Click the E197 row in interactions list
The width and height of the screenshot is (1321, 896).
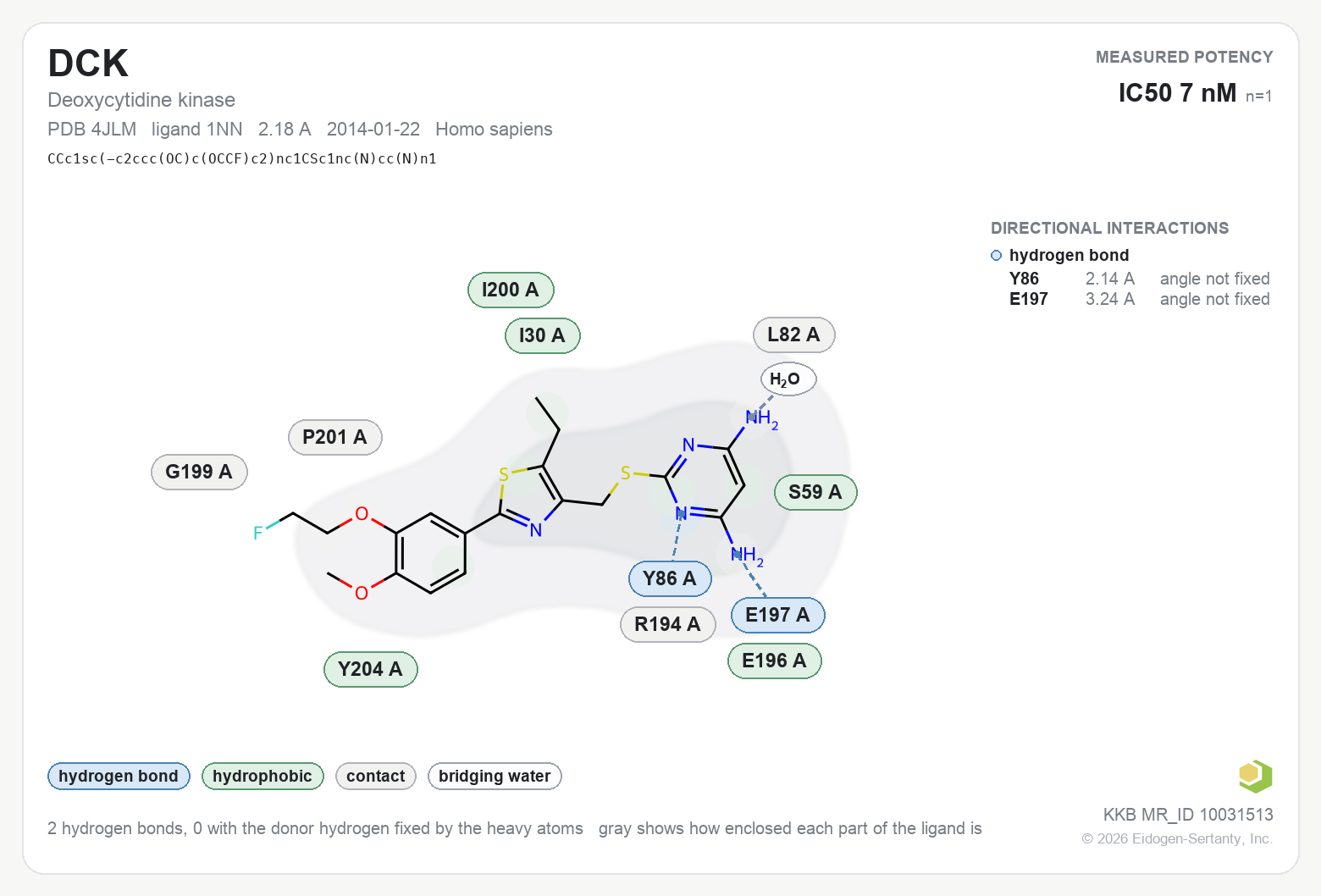point(1139,299)
